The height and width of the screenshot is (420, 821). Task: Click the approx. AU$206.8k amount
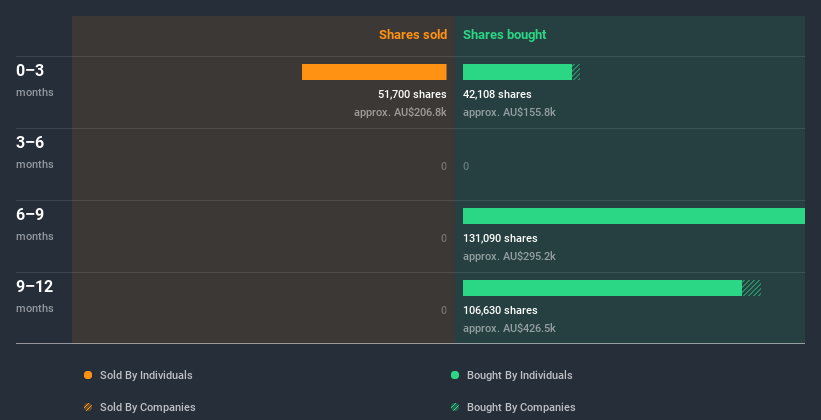pyautogui.click(x=401, y=112)
